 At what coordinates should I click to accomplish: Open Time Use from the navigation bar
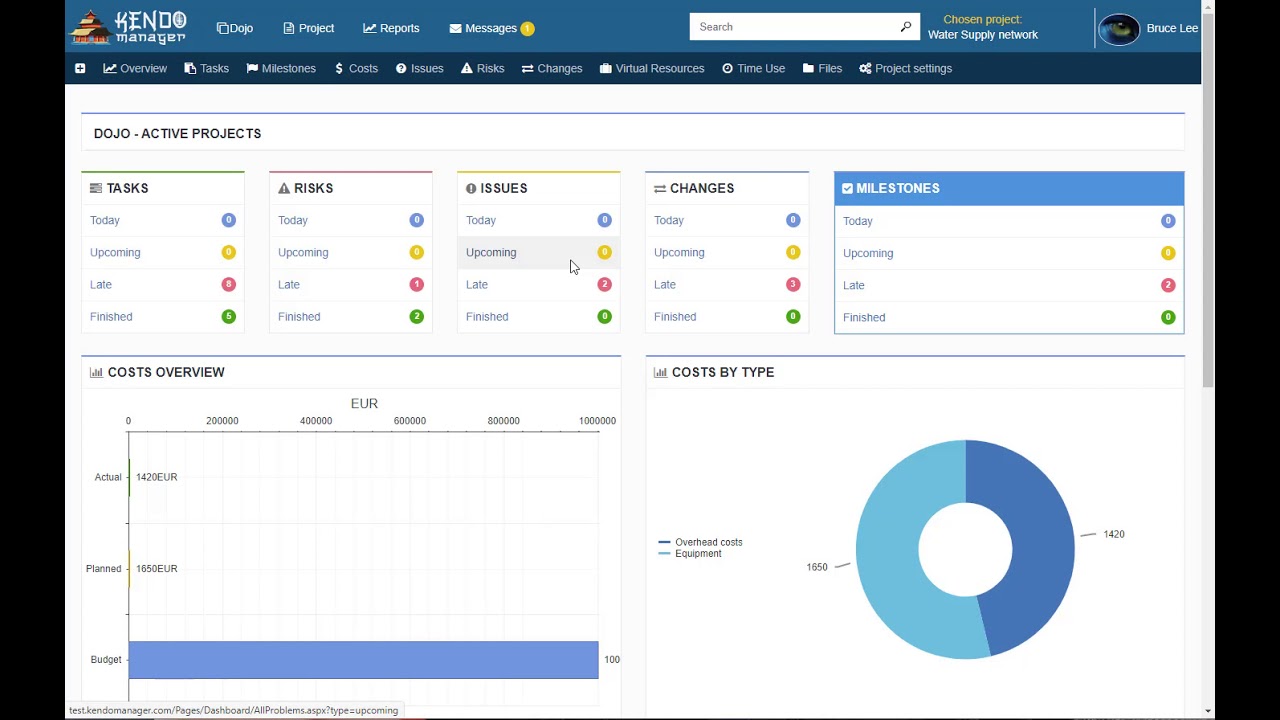753,68
